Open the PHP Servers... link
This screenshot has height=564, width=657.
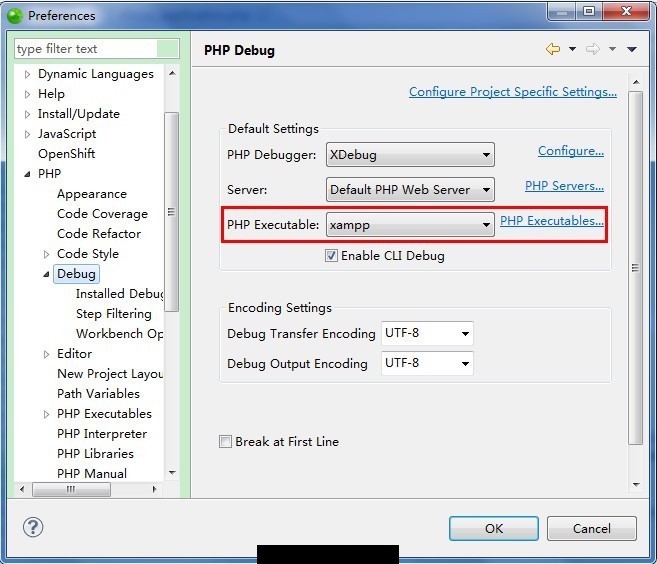[564, 186]
